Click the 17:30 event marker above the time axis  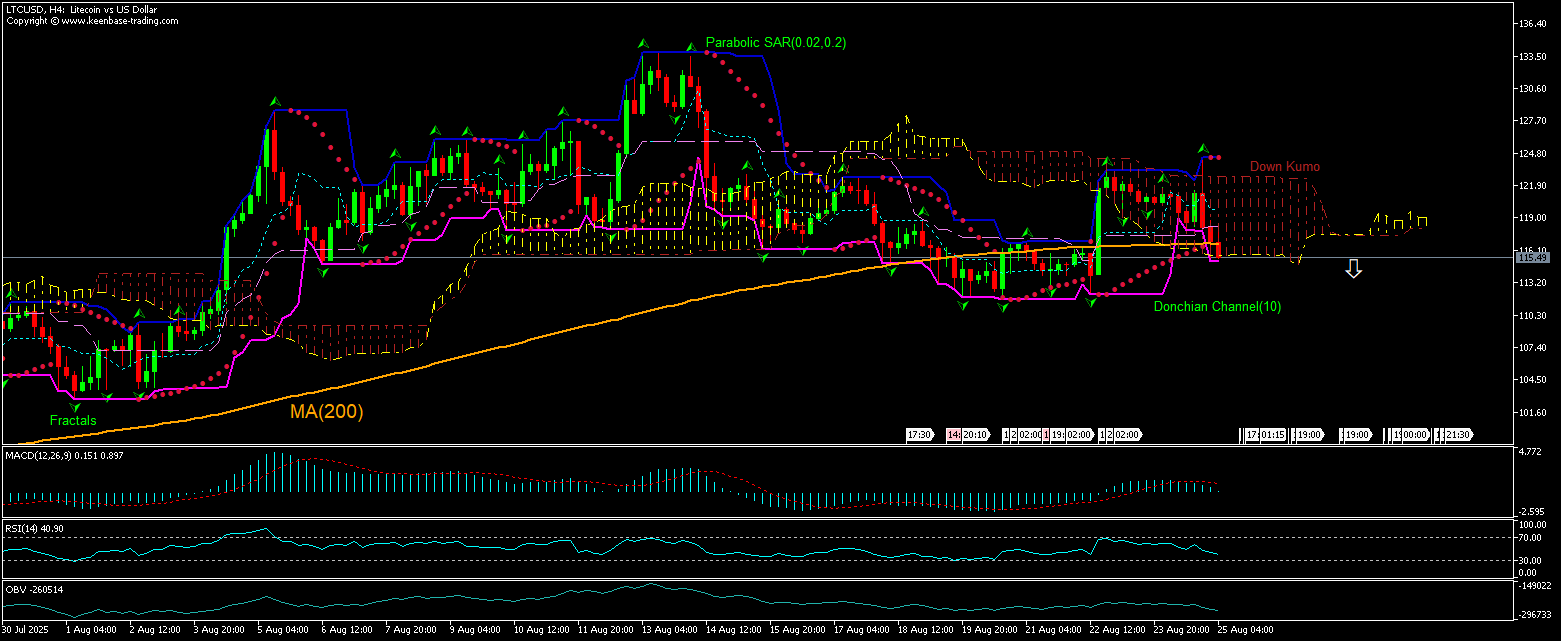(919, 435)
